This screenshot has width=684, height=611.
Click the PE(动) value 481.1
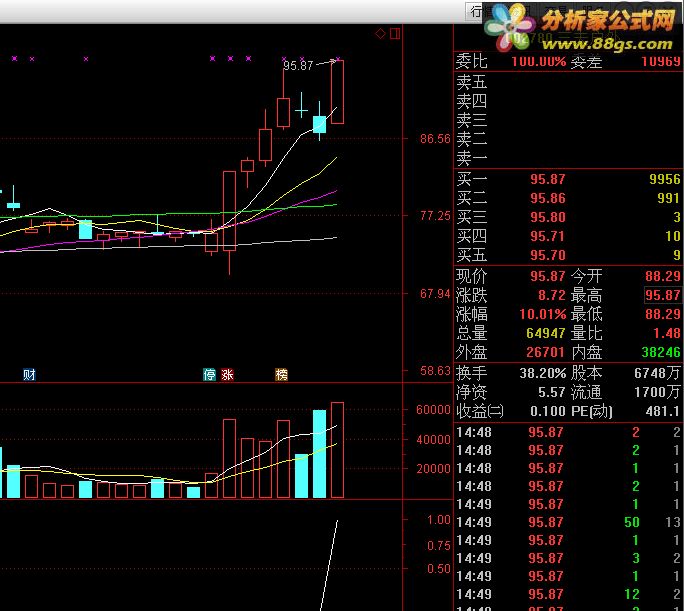663,411
